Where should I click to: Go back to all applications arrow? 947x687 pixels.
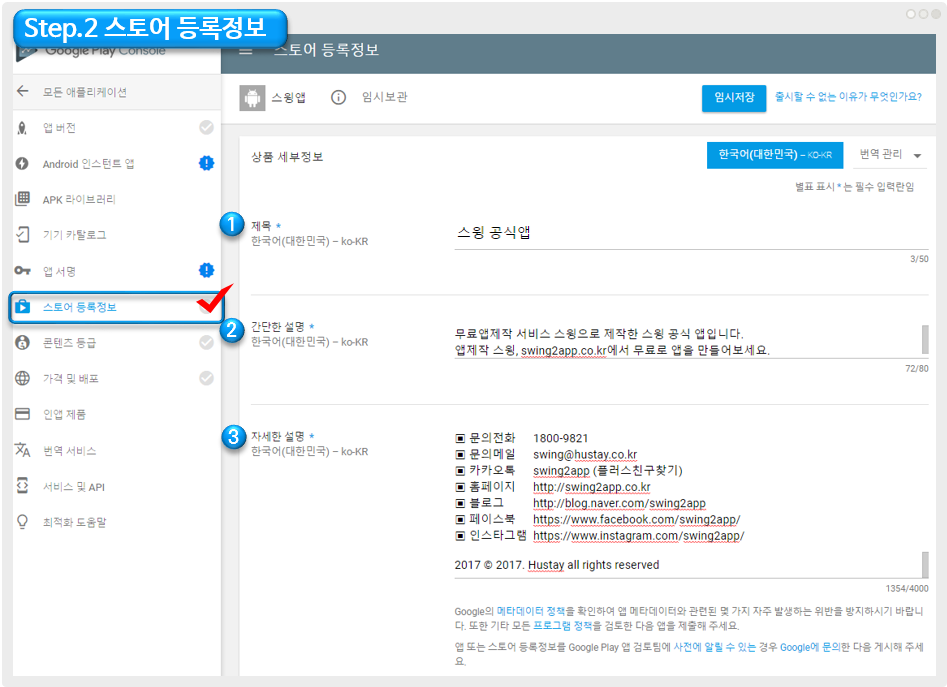tap(23, 91)
